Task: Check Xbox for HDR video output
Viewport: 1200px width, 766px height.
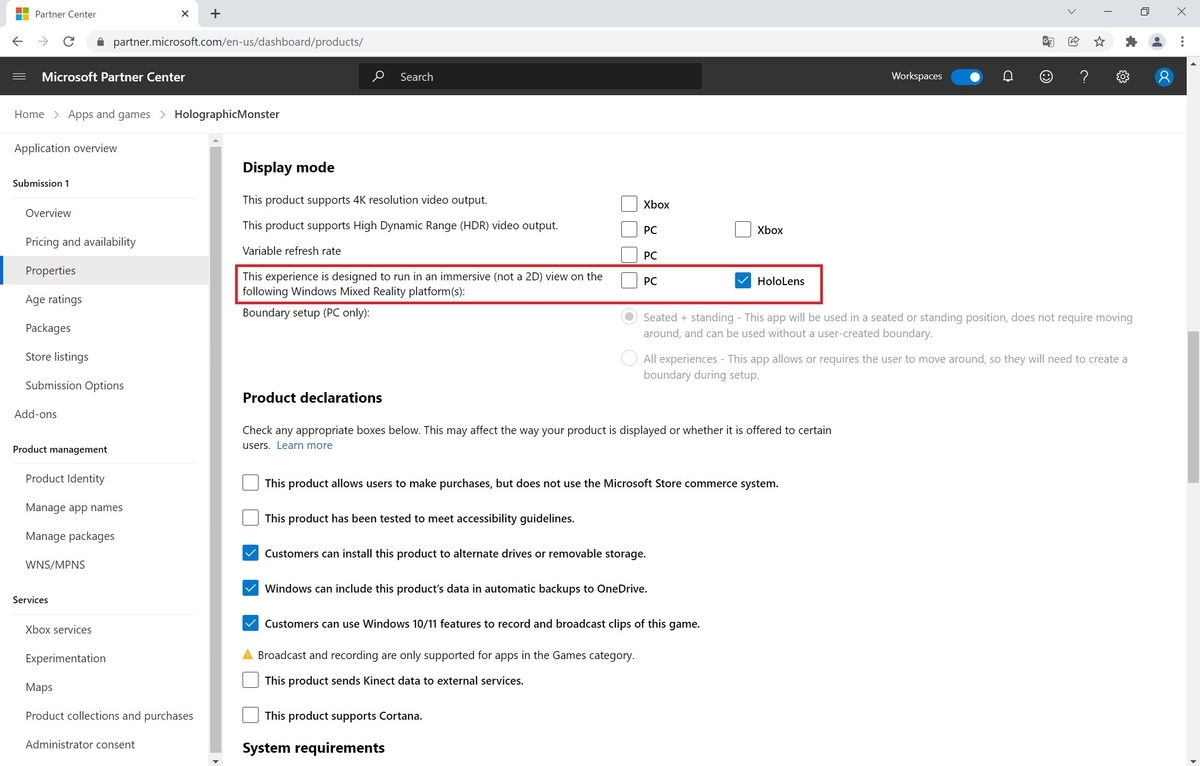Action: [x=743, y=230]
